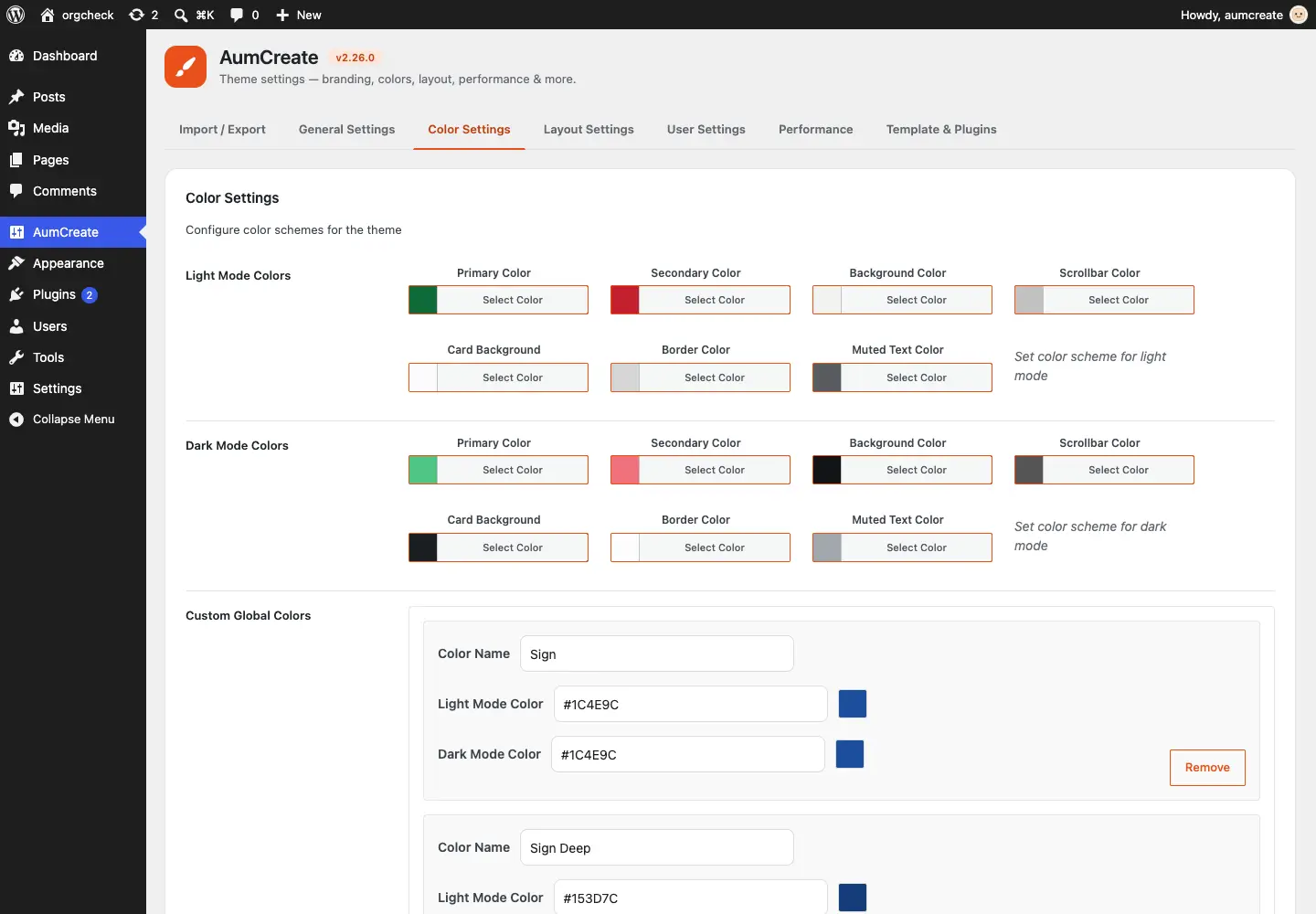Click the AumCreate orange brush logo

point(186,67)
